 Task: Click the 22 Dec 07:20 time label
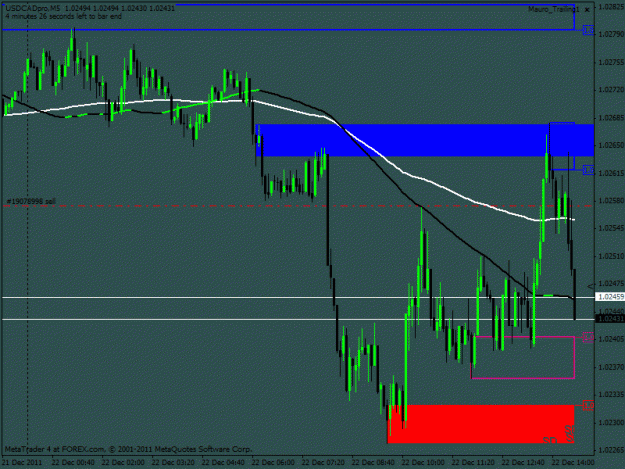323,463
